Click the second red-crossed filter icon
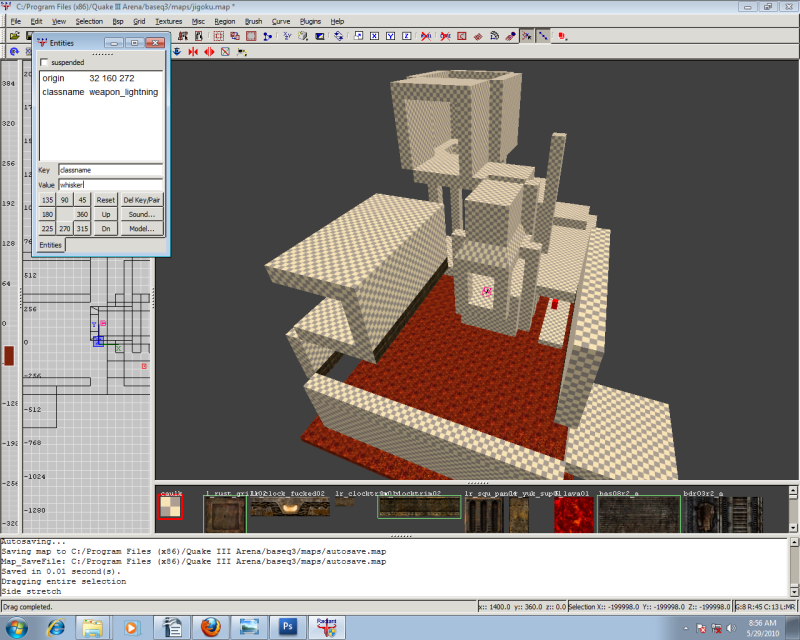This screenshot has height=640, width=800. pyautogui.click(x=445, y=36)
